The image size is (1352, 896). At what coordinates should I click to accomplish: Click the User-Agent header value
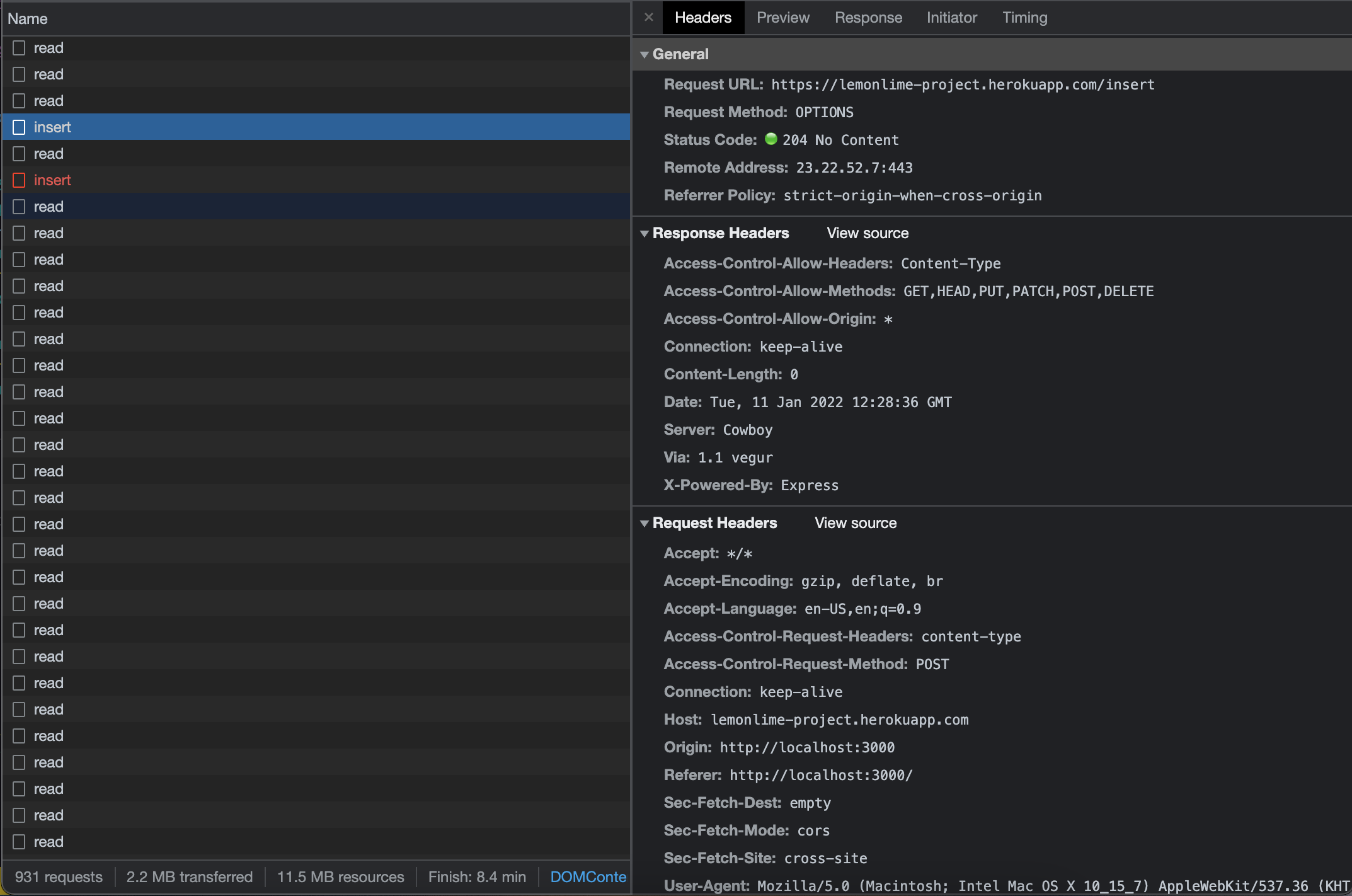coord(1053,886)
